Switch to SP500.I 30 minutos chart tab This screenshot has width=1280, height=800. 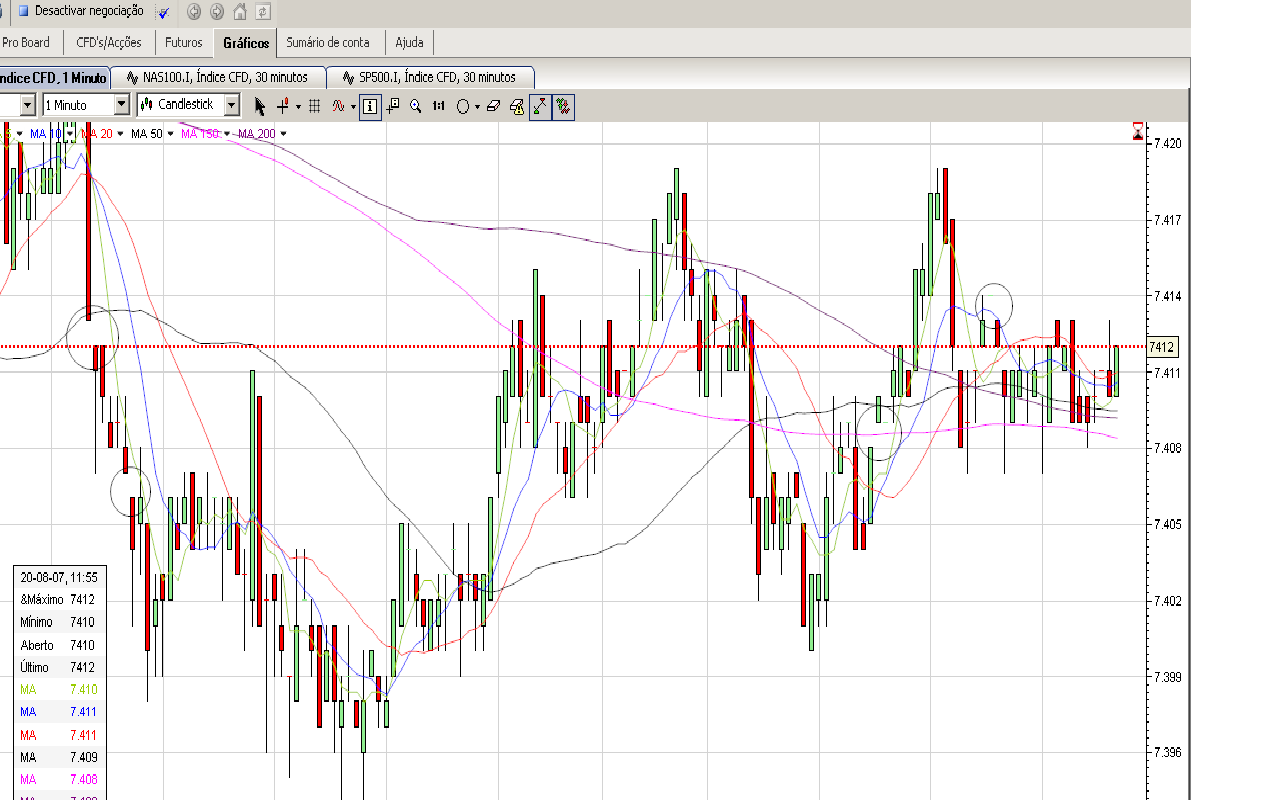point(430,77)
